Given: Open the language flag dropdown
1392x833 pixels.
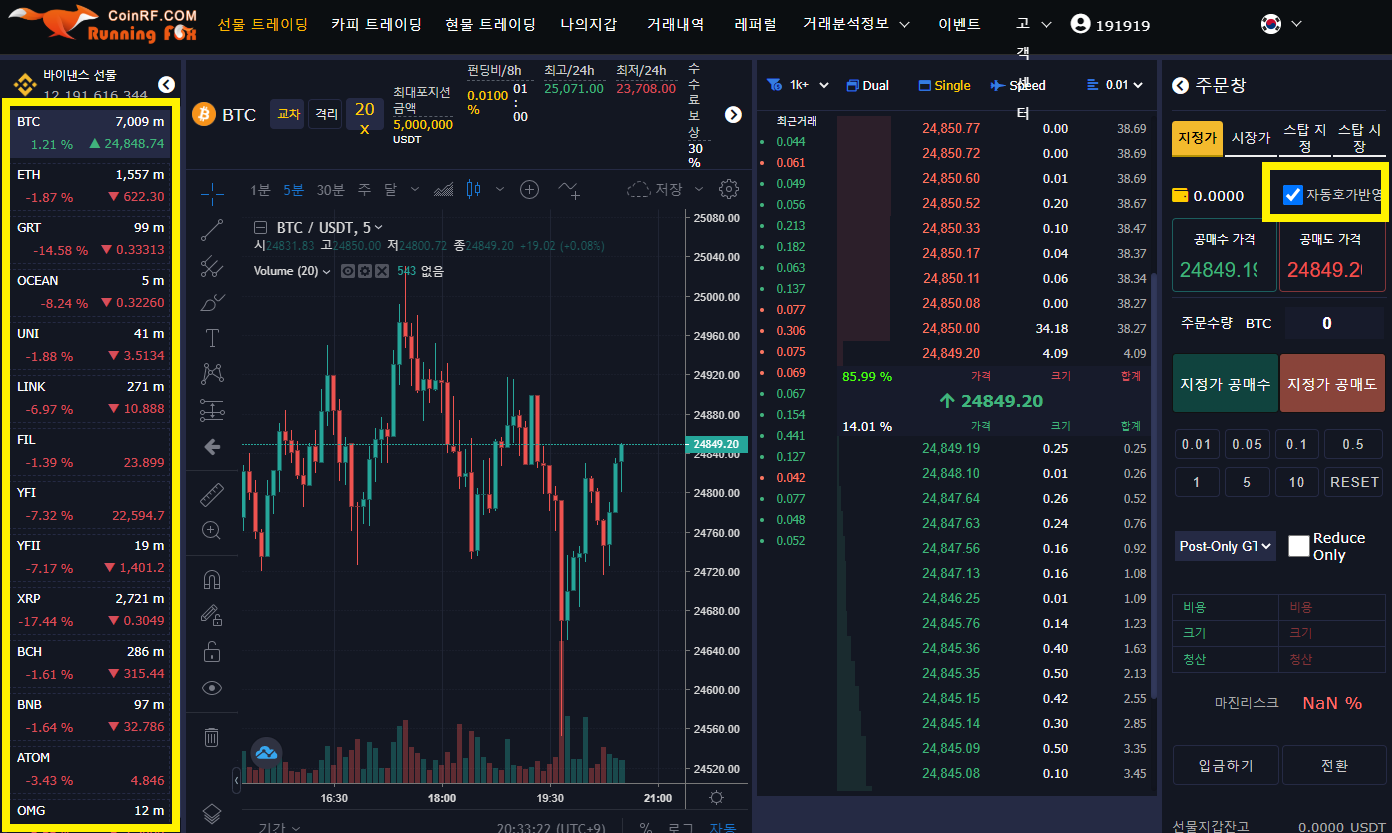Looking at the screenshot, I should [x=1281, y=23].
